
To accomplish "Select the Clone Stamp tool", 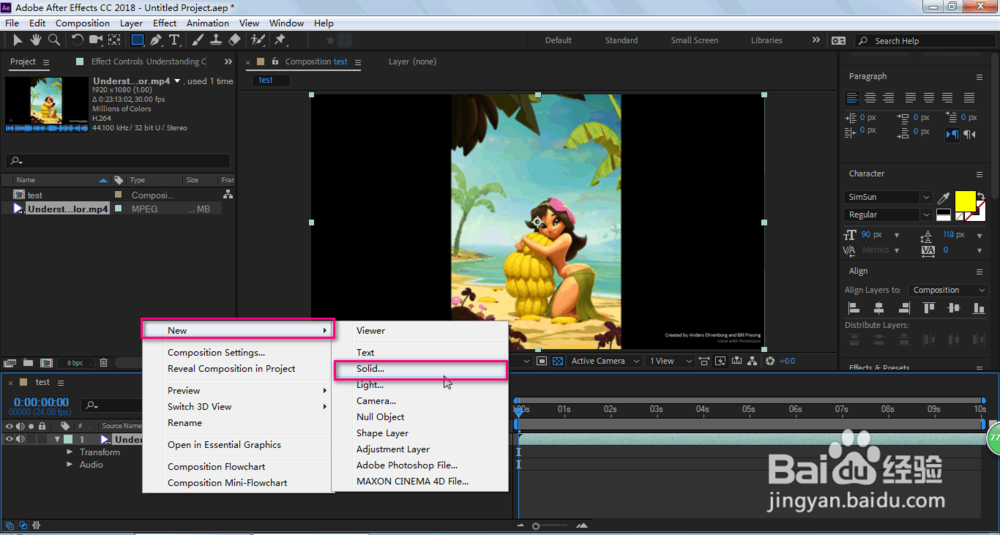I will tap(216, 40).
